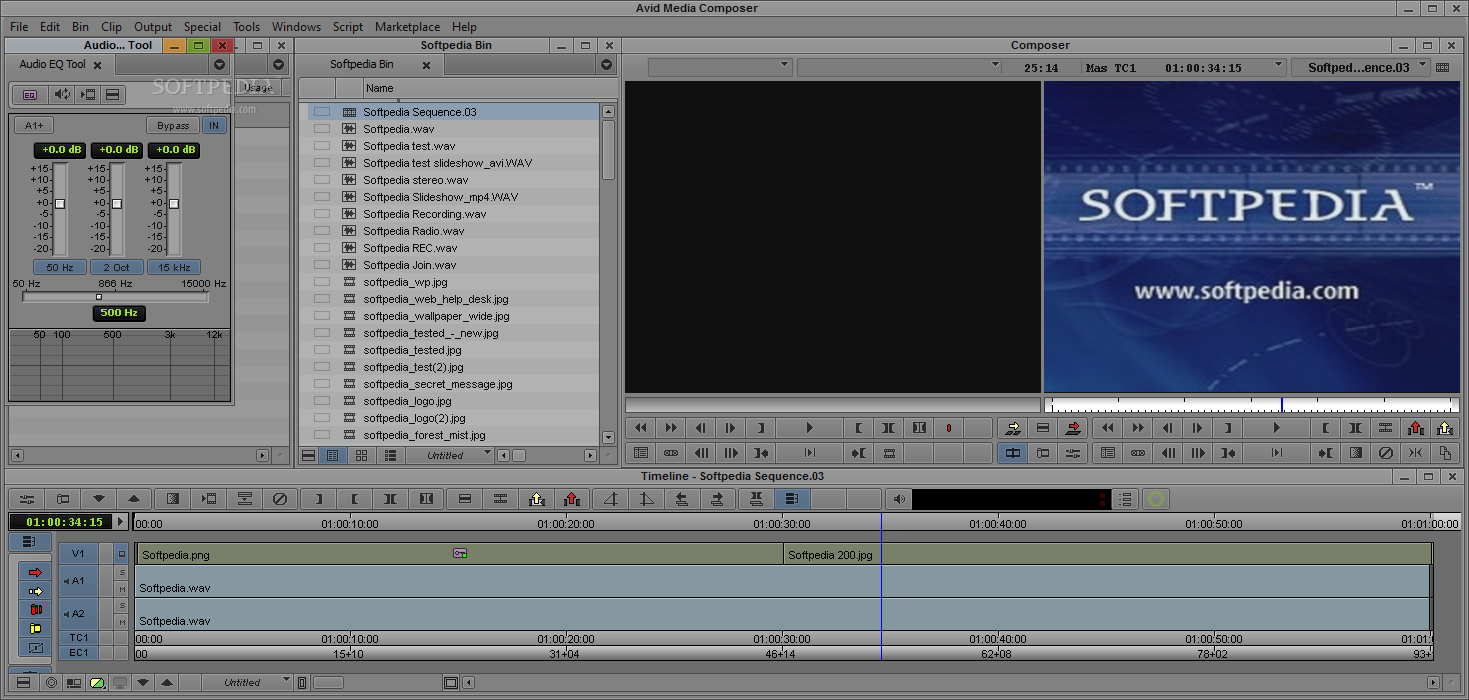Open the Windows menu

pyautogui.click(x=296, y=27)
